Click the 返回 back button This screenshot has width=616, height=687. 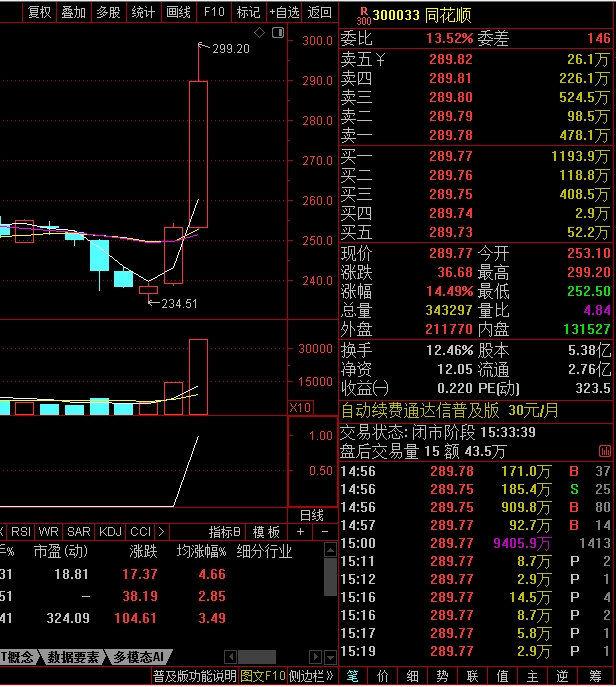coord(319,12)
